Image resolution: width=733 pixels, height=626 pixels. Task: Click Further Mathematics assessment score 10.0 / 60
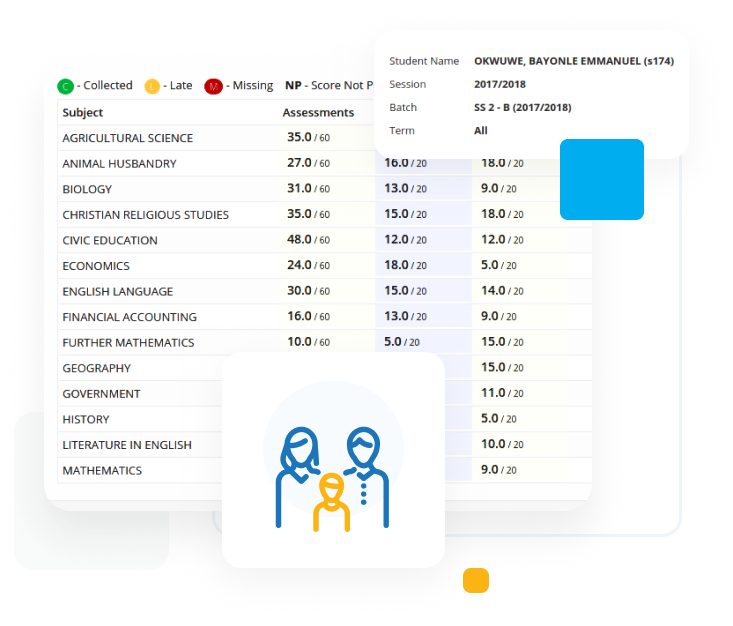(309, 342)
